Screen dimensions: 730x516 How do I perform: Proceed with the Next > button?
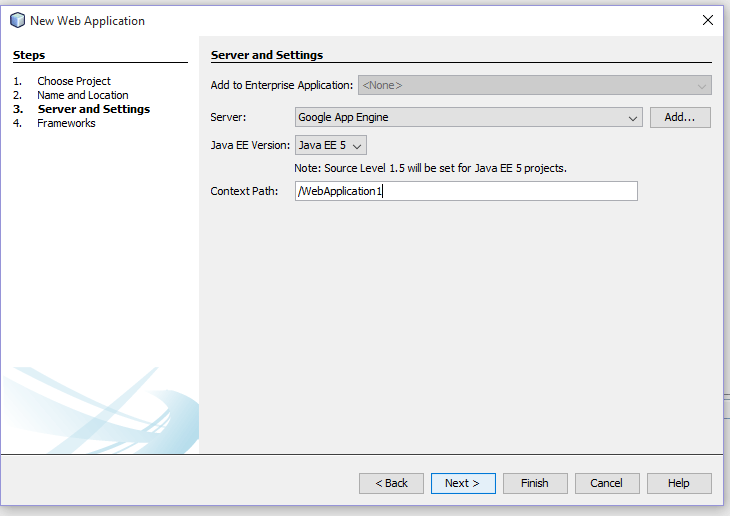[463, 483]
